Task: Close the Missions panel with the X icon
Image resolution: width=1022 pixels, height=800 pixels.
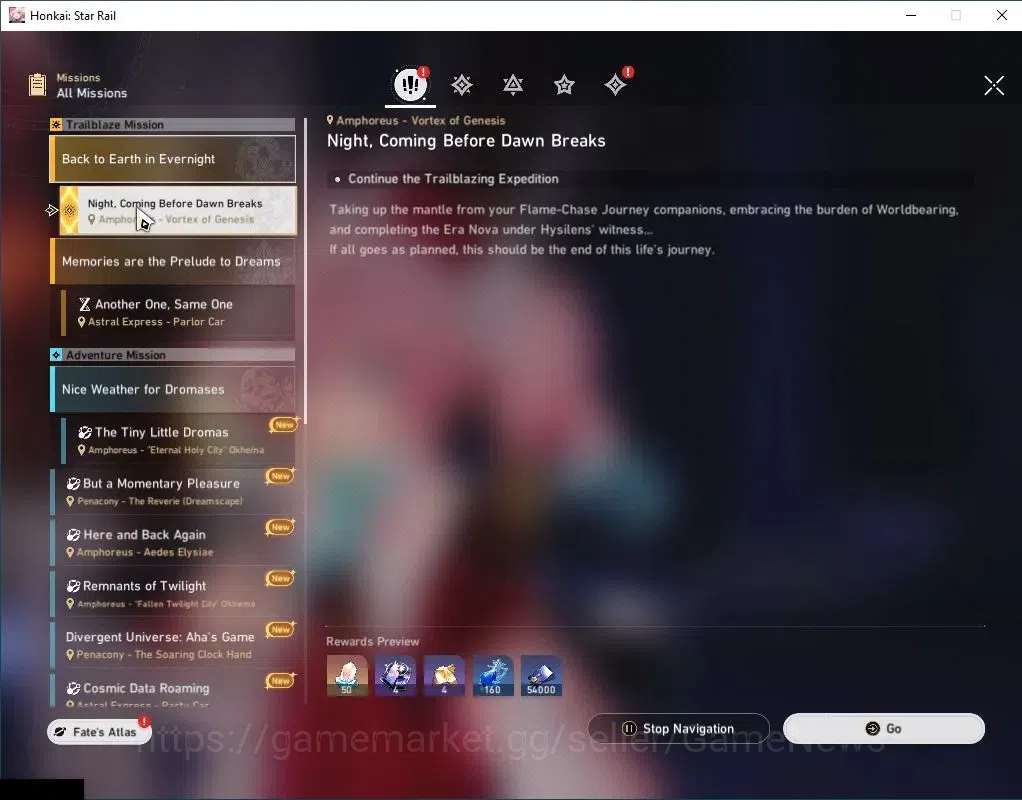Action: pos(993,85)
